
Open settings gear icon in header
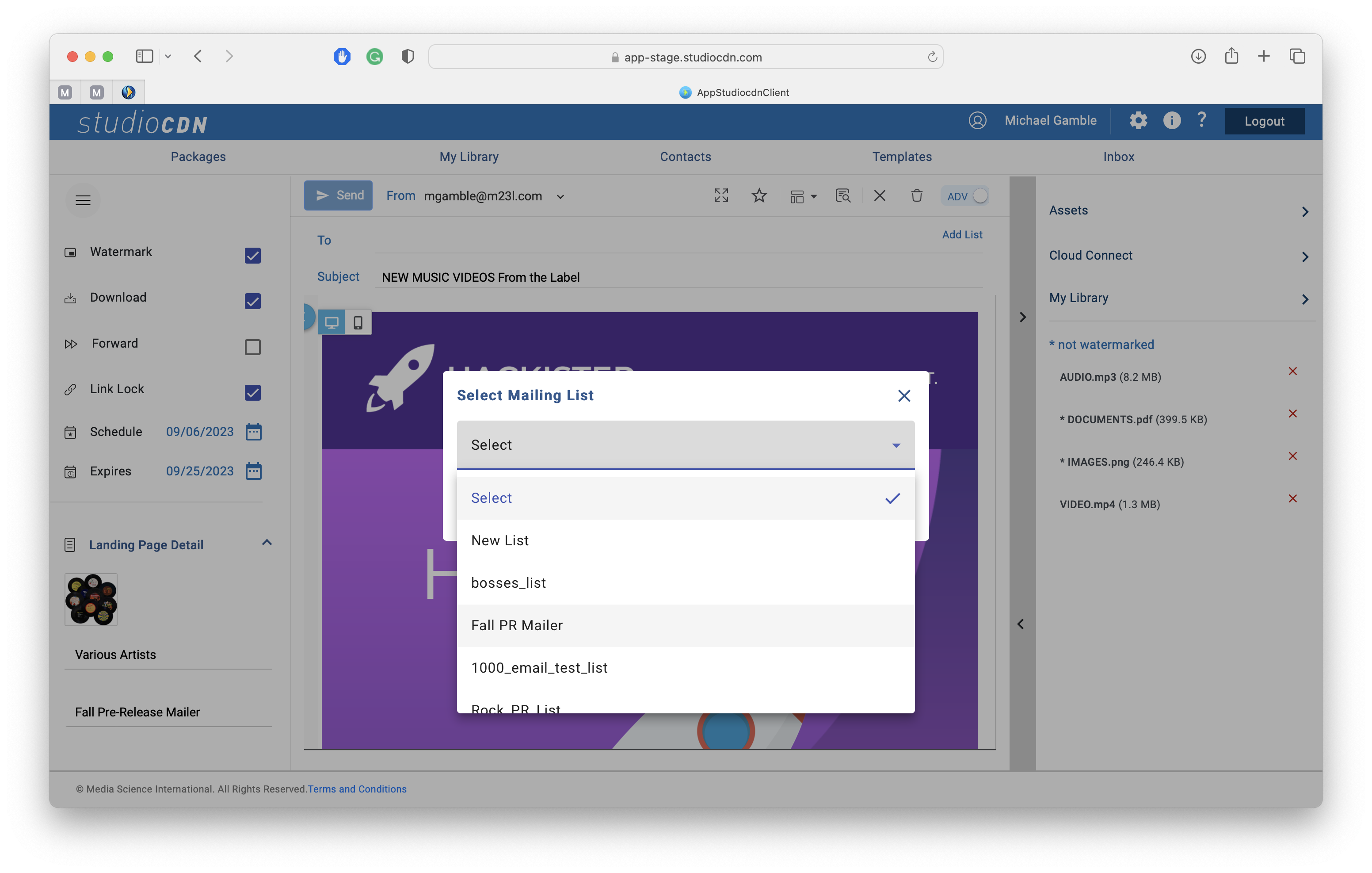coord(1138,120)
